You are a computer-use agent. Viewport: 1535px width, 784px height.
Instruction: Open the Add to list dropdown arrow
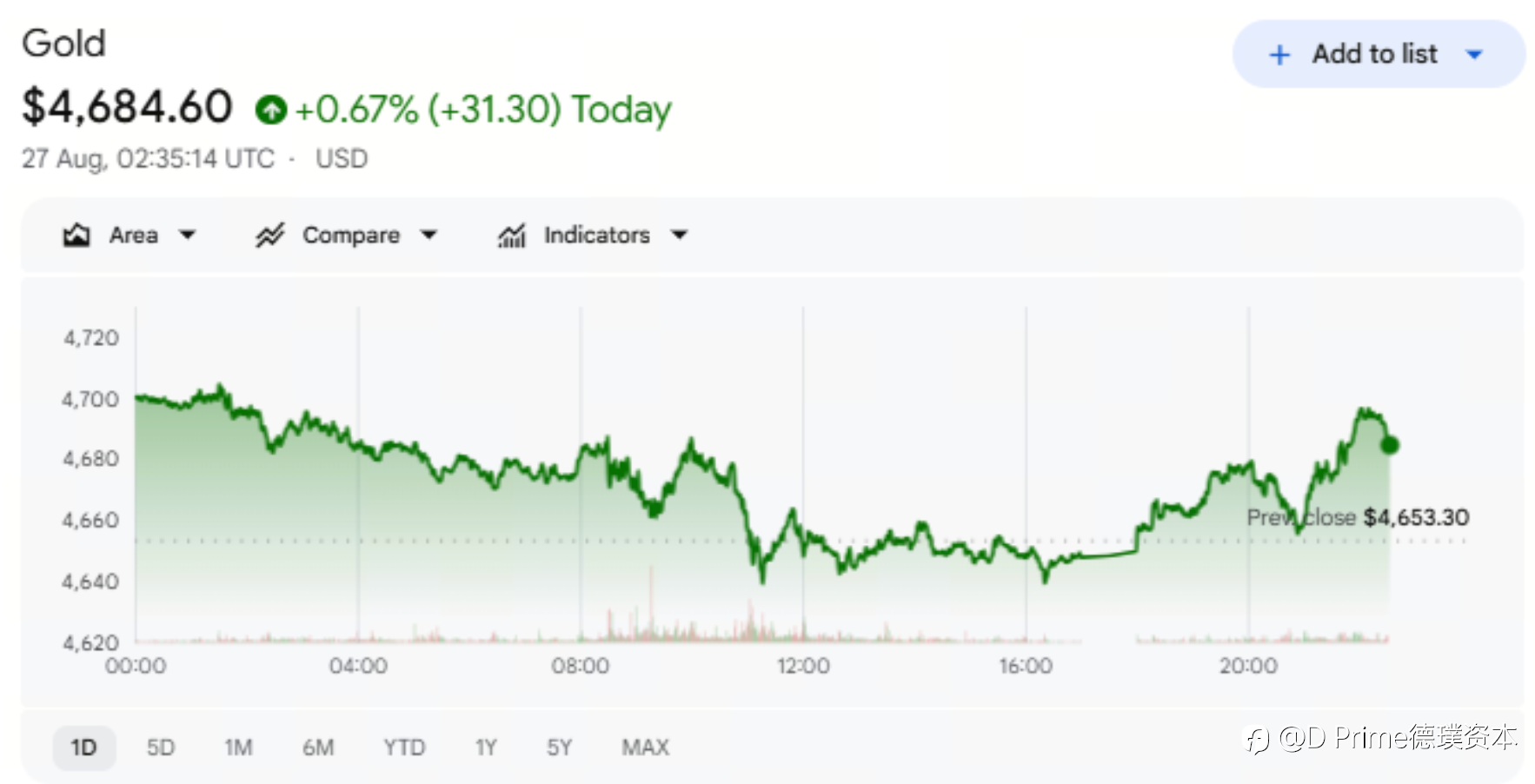(x=1474, y=55)
